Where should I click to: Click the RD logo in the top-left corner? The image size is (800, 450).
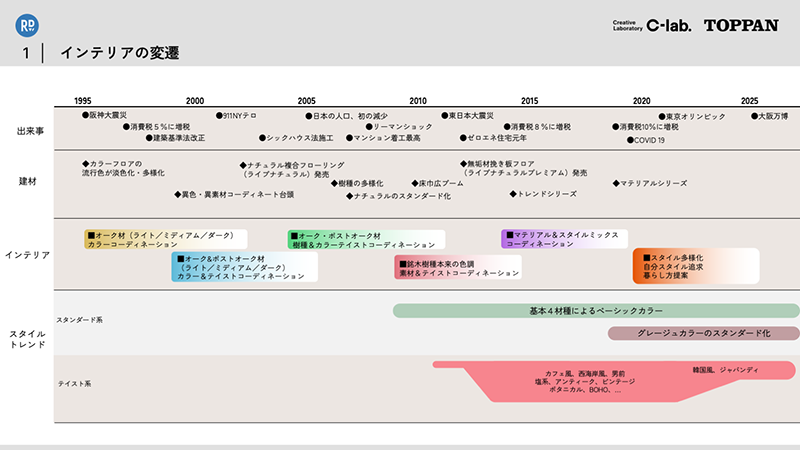pyautogui.click(x=27, y=22)
